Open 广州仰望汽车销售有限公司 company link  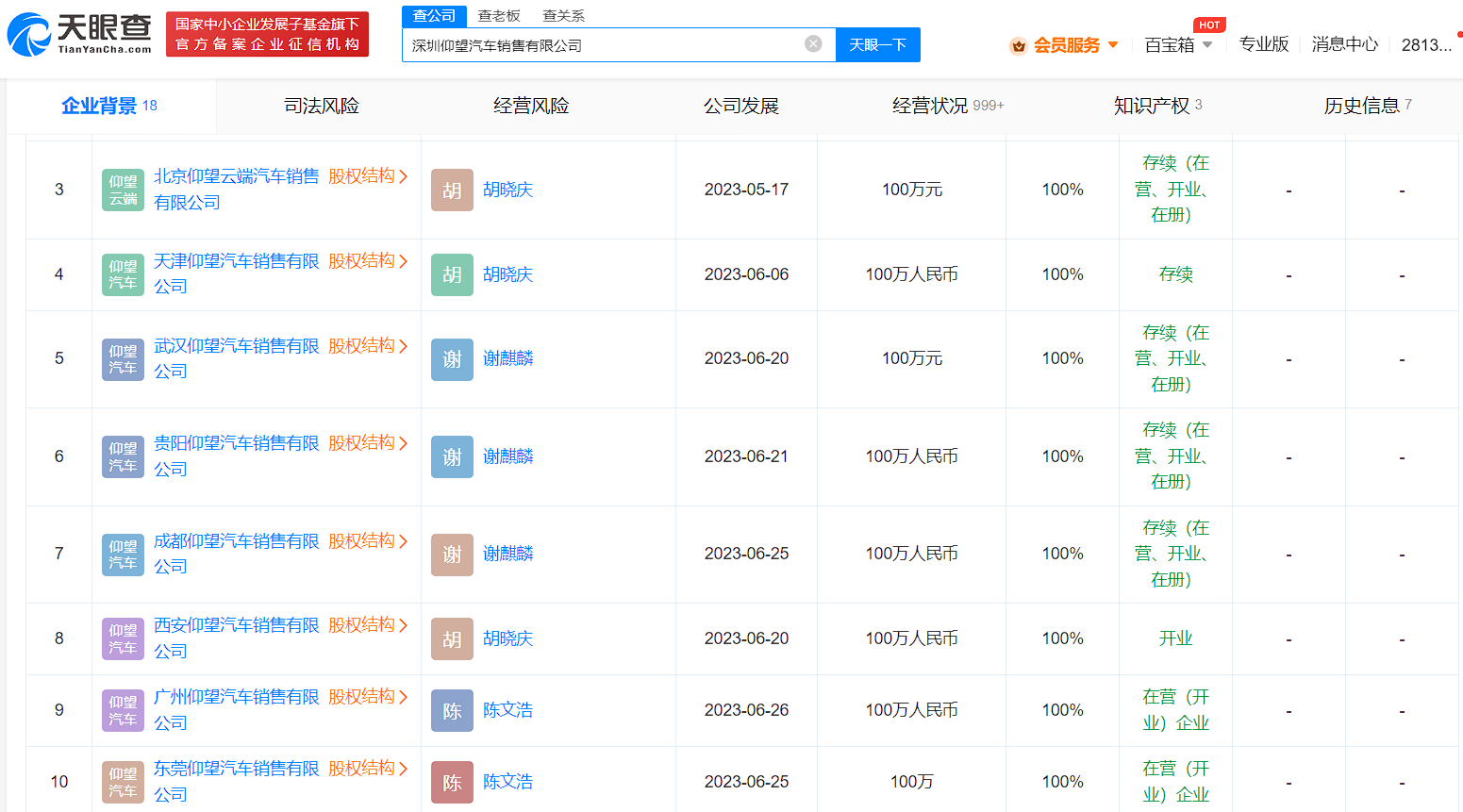tap(237, 710)
